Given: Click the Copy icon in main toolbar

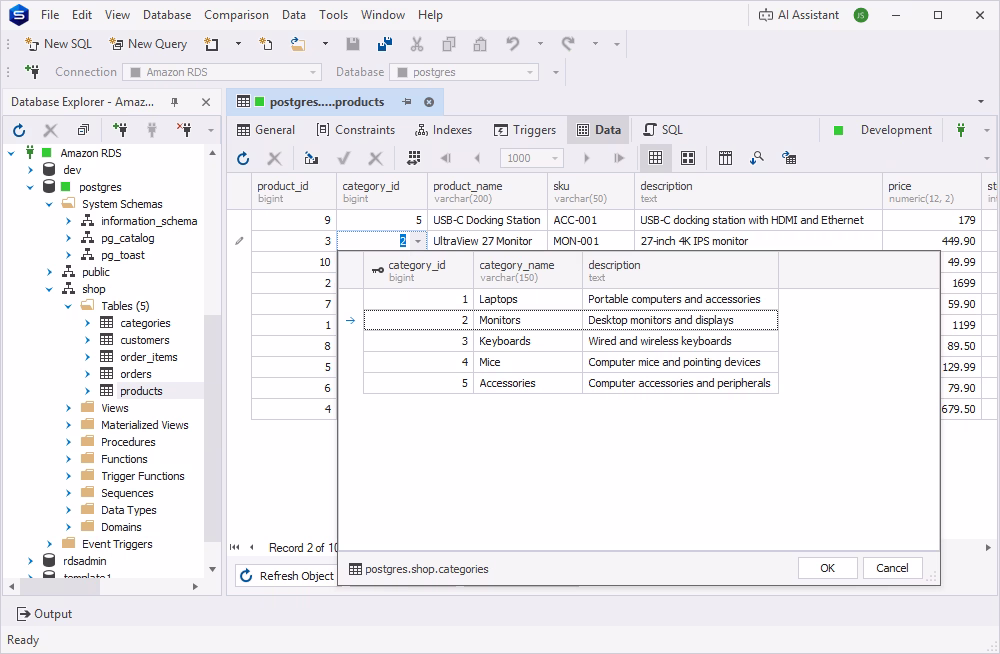Looking at the screenshot, I should [448, 43].
